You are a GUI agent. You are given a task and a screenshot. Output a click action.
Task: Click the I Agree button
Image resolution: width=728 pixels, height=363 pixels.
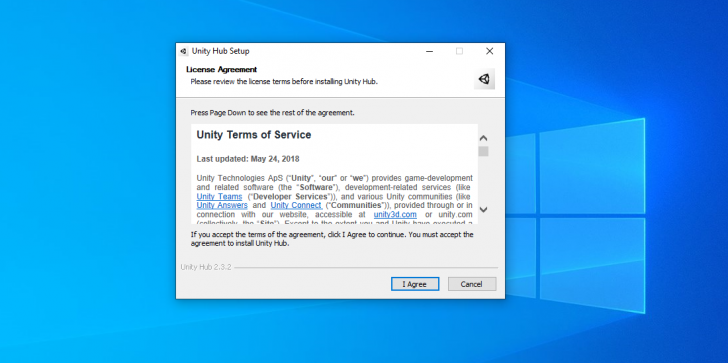[415, 284]
